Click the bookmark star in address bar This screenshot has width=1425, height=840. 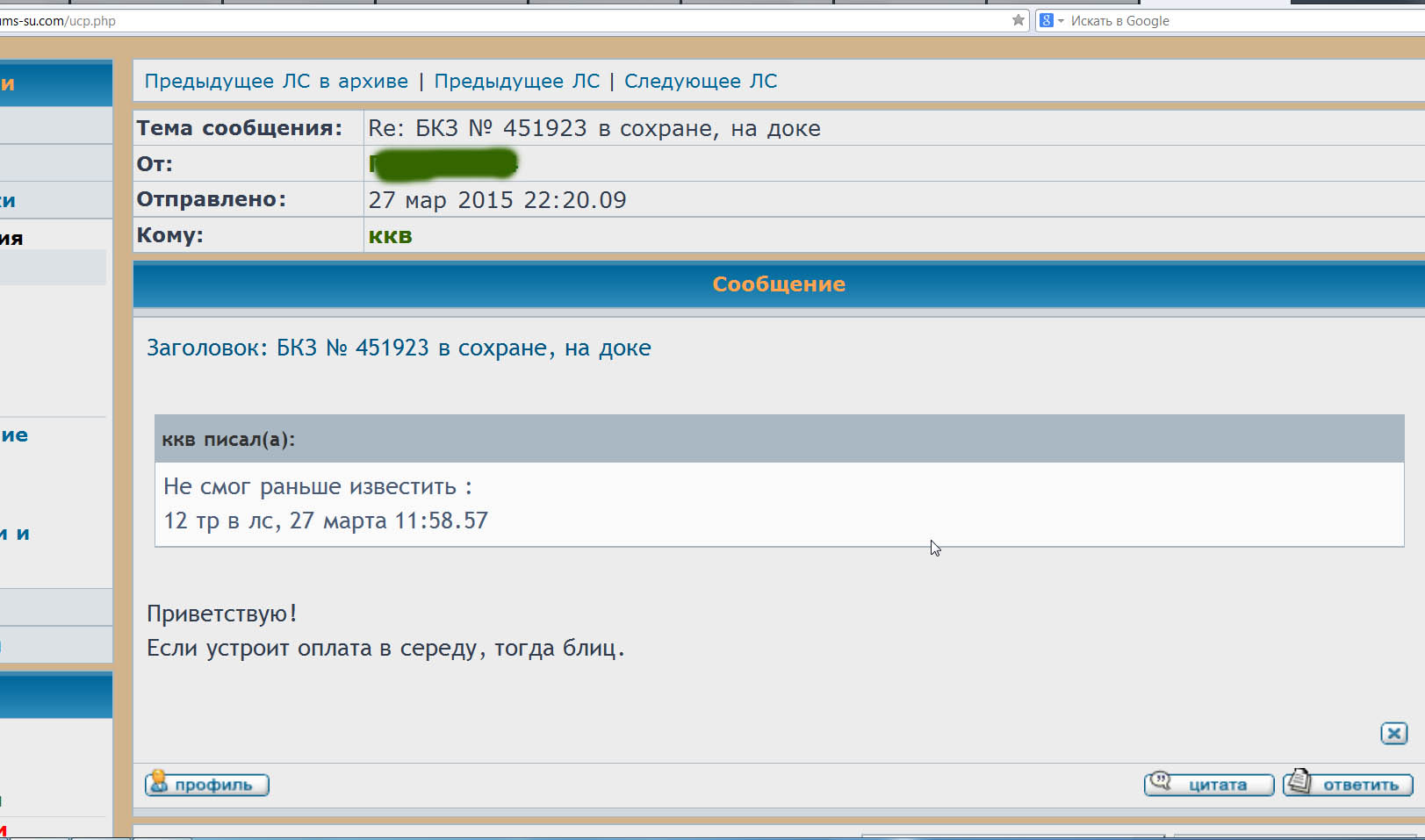(x=1018, y=20)
